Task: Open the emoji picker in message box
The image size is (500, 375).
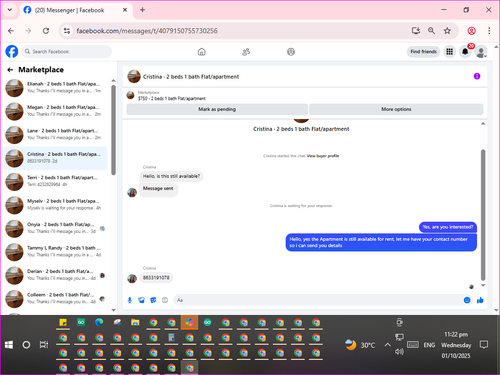Action: click(467, 300)
